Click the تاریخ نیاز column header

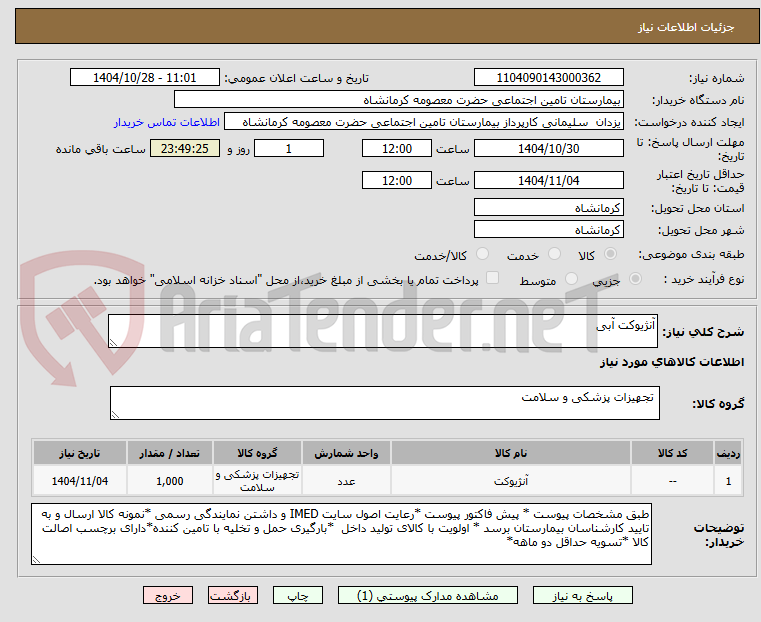tap(80, 453)
